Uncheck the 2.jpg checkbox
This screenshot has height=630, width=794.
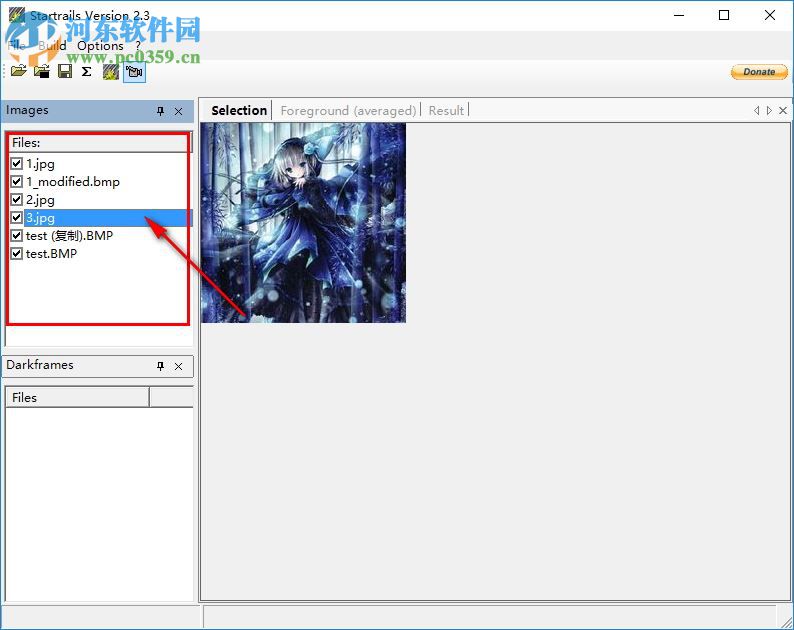tap(17, 199)
